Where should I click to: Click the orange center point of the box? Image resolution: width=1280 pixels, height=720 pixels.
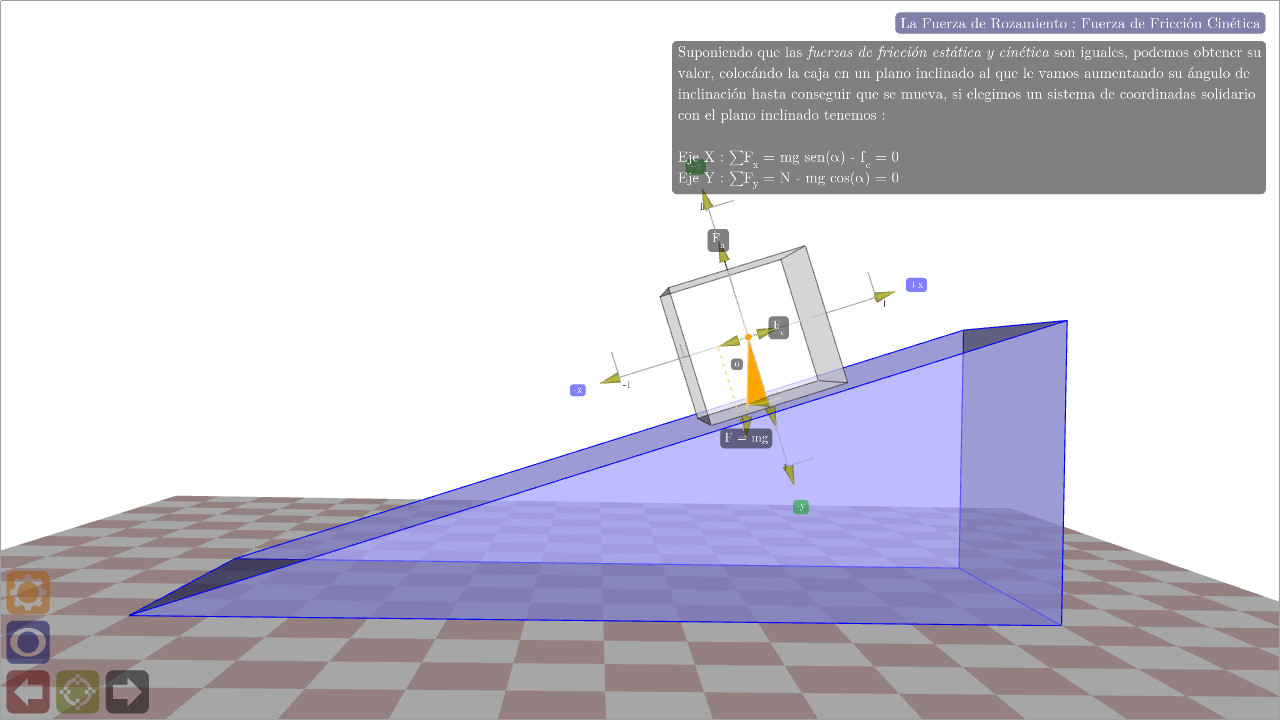point(748,337)
